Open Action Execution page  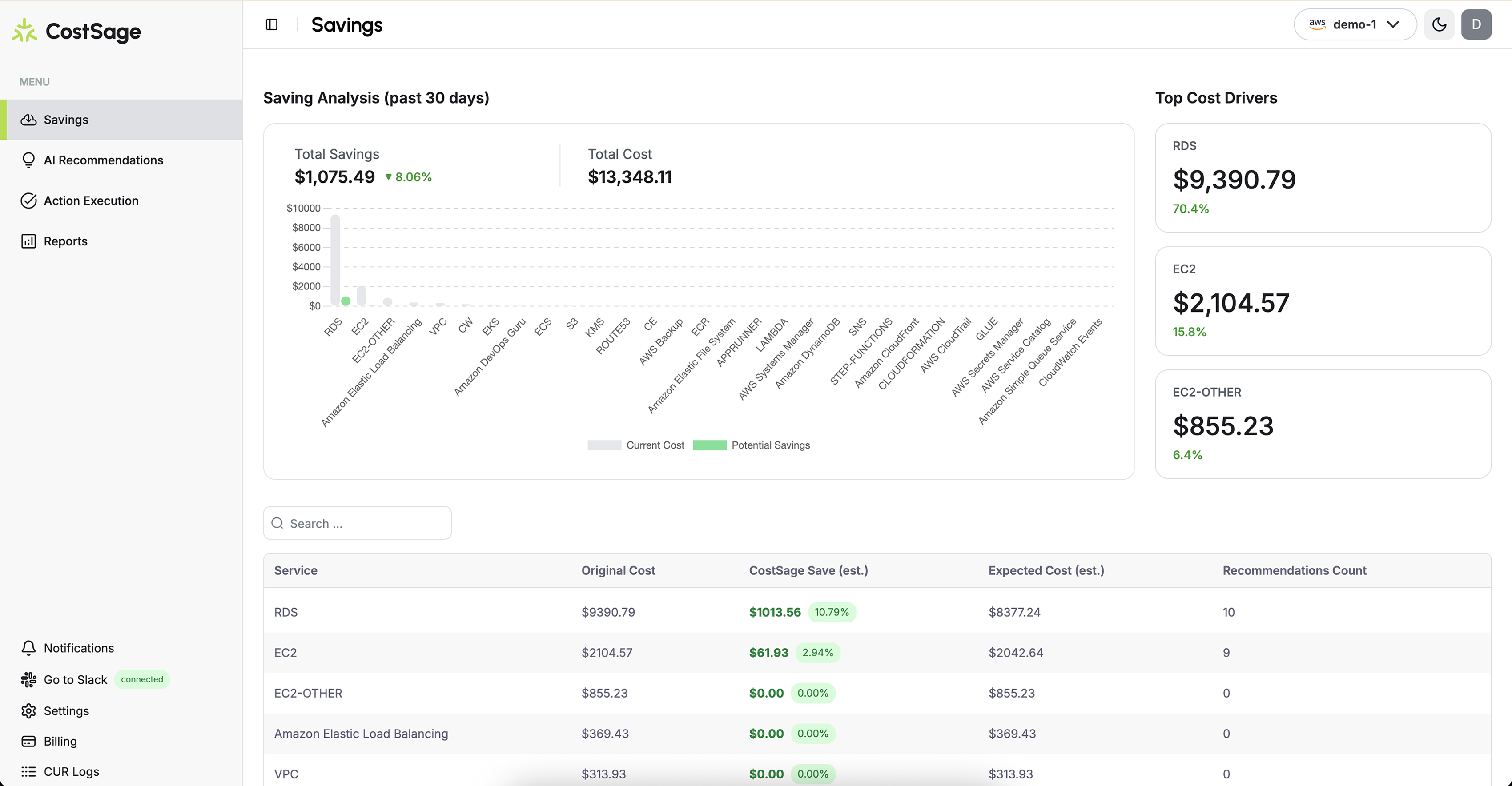121,201
